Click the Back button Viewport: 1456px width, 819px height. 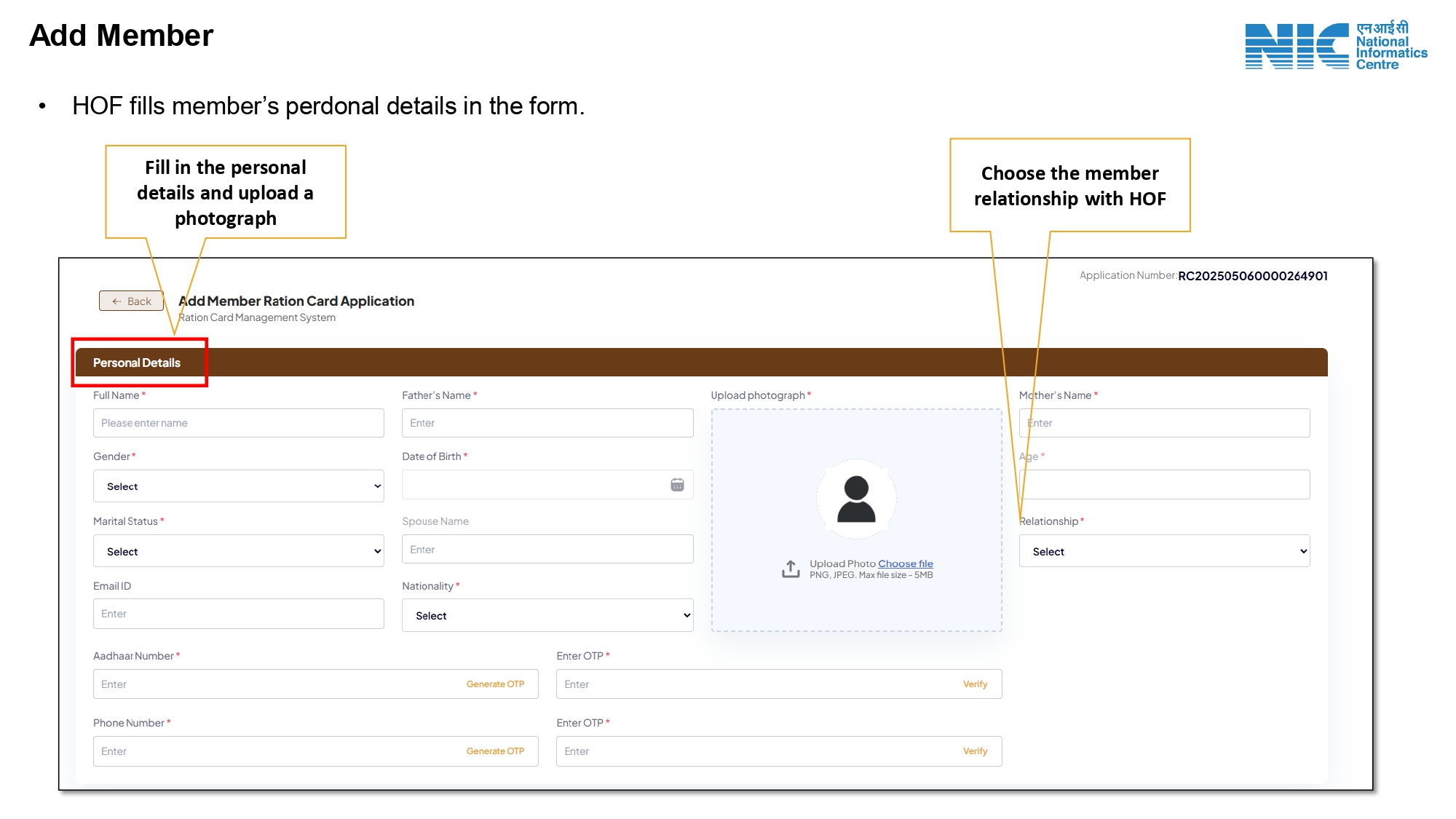pyautogui.click(x=131, y=301)
